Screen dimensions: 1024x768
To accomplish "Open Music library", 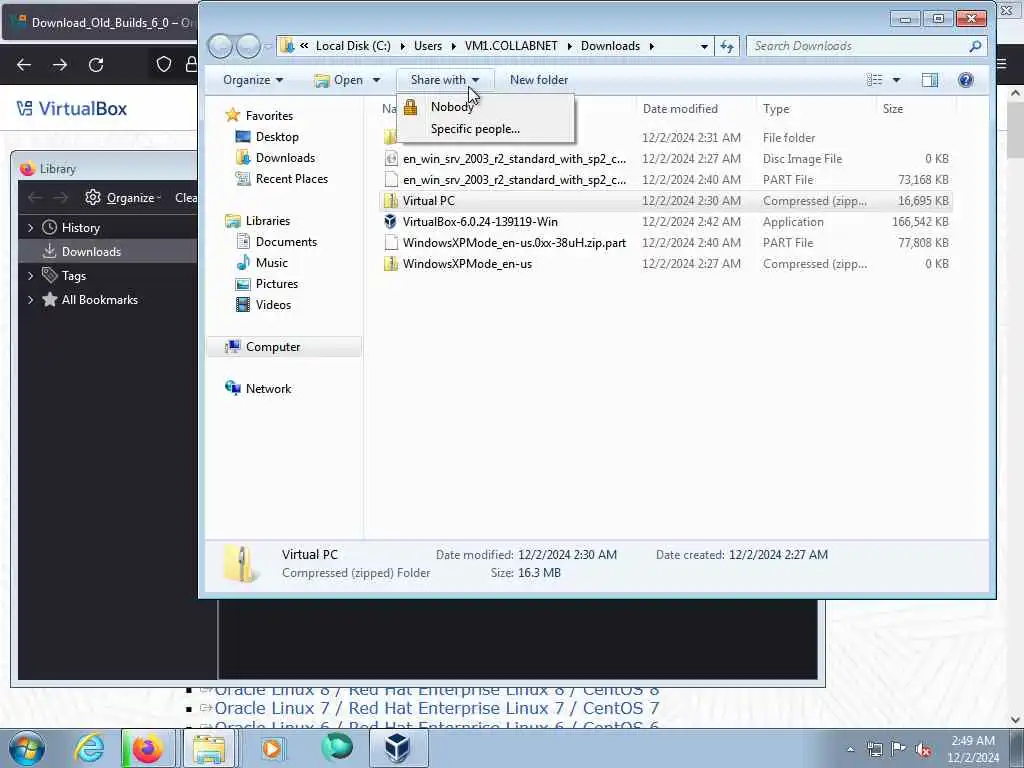I will pos(272,263).
